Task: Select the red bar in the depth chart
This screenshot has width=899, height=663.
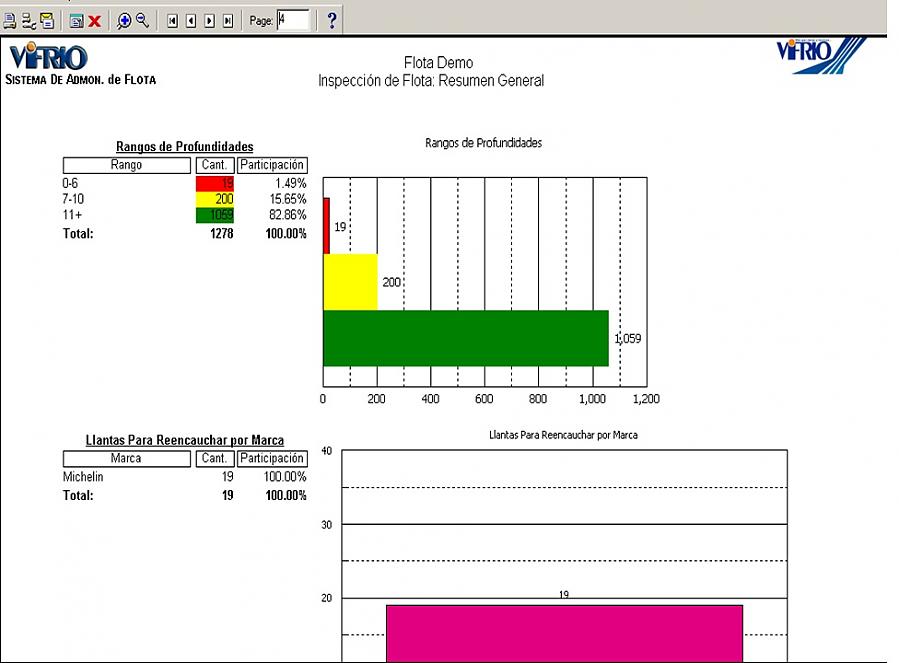Action: coord(326,226)
